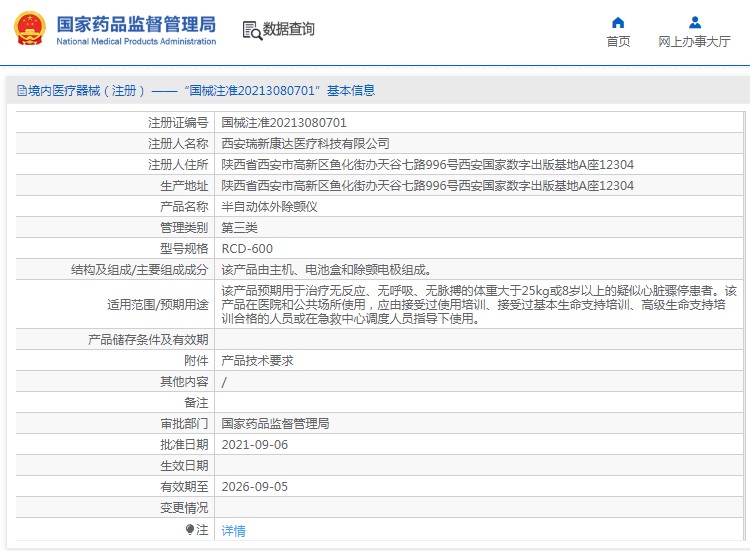Click the 基本信息 section heading
The image size is (750, 551).
(x=351, y=90)
